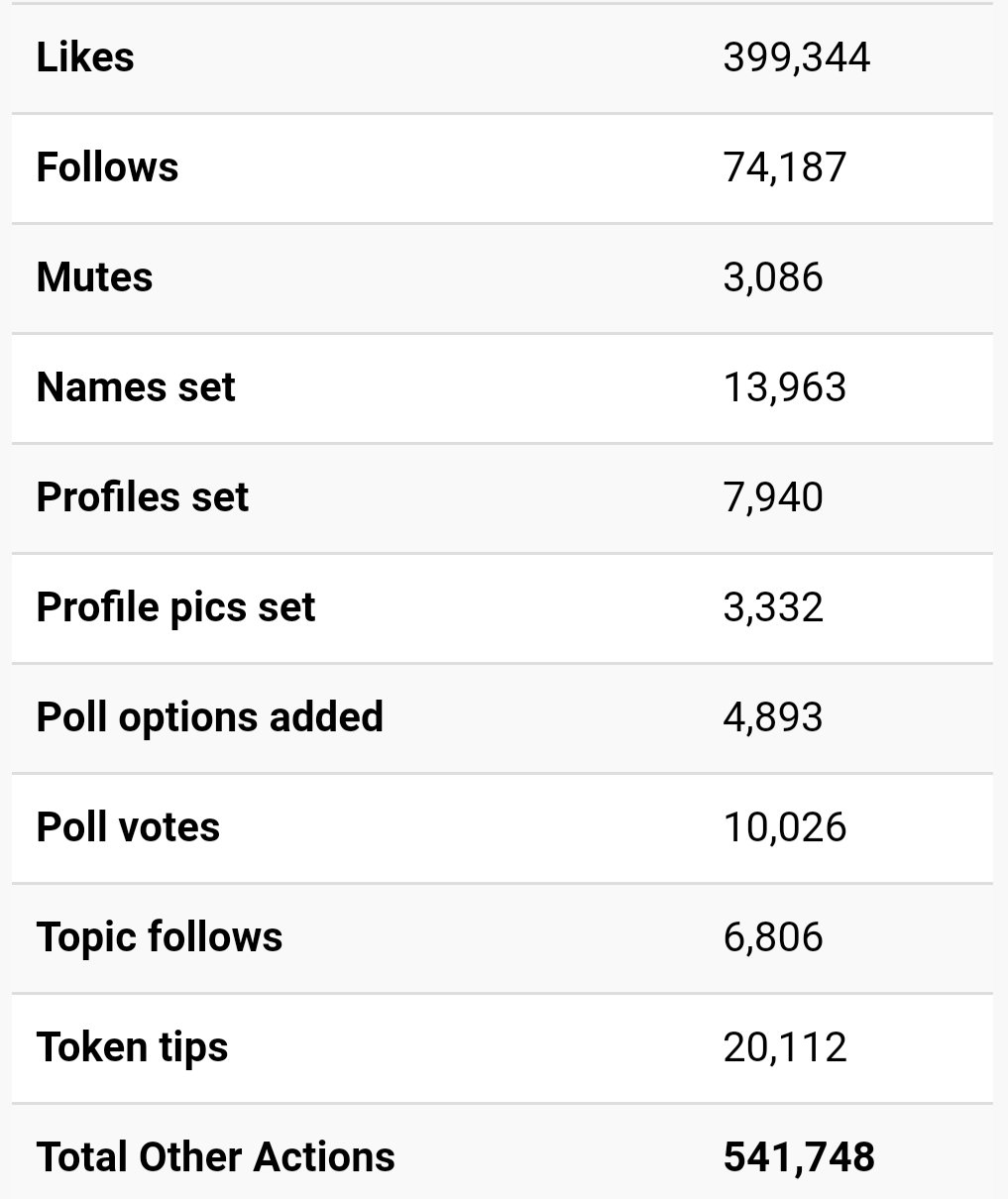Select the Poll votes label

(x=128, y=827)
